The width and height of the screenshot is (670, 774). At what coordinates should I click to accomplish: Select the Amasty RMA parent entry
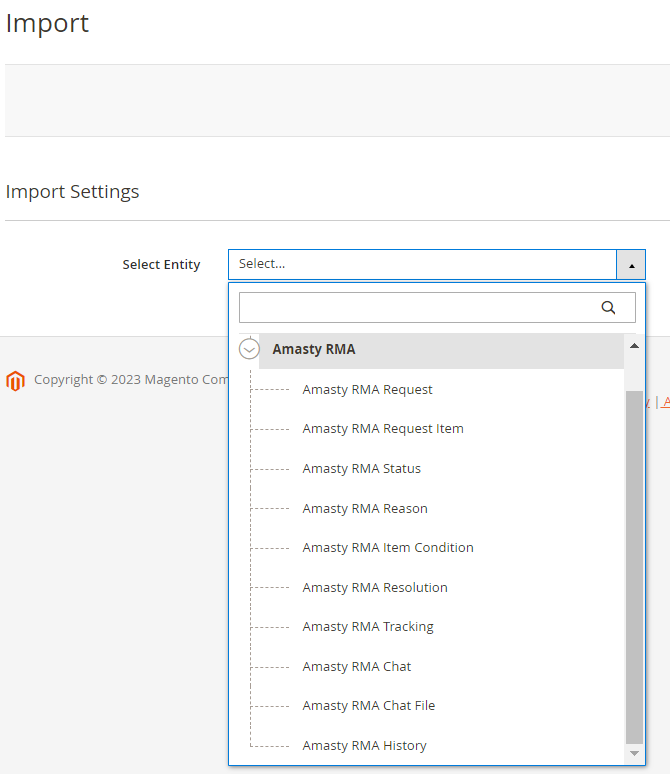tap(441, 350)
